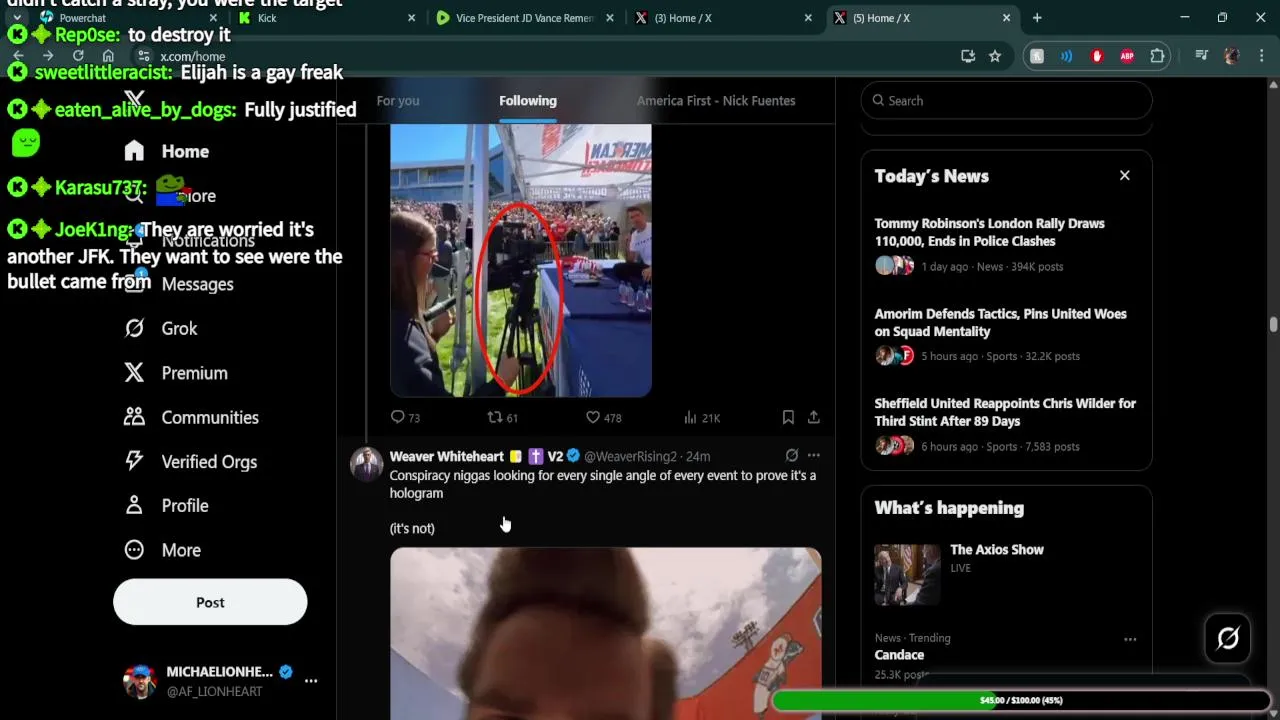1280x720 pixels.
Task: Click the install app icon in address bar
Action: [x=968, y=56]
